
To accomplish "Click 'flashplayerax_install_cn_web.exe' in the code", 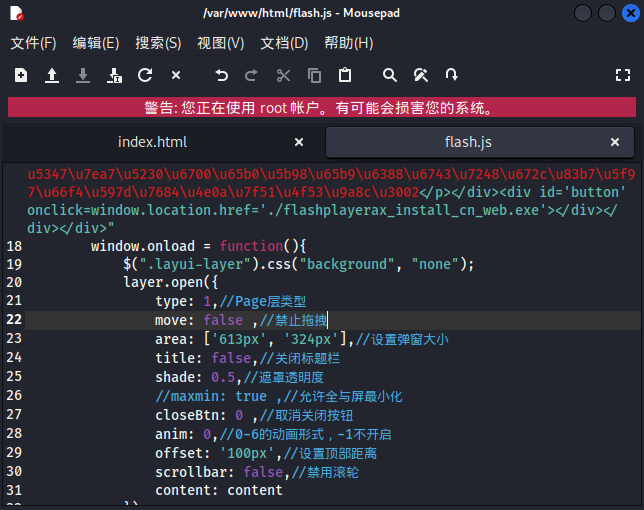I will point(411,211).
